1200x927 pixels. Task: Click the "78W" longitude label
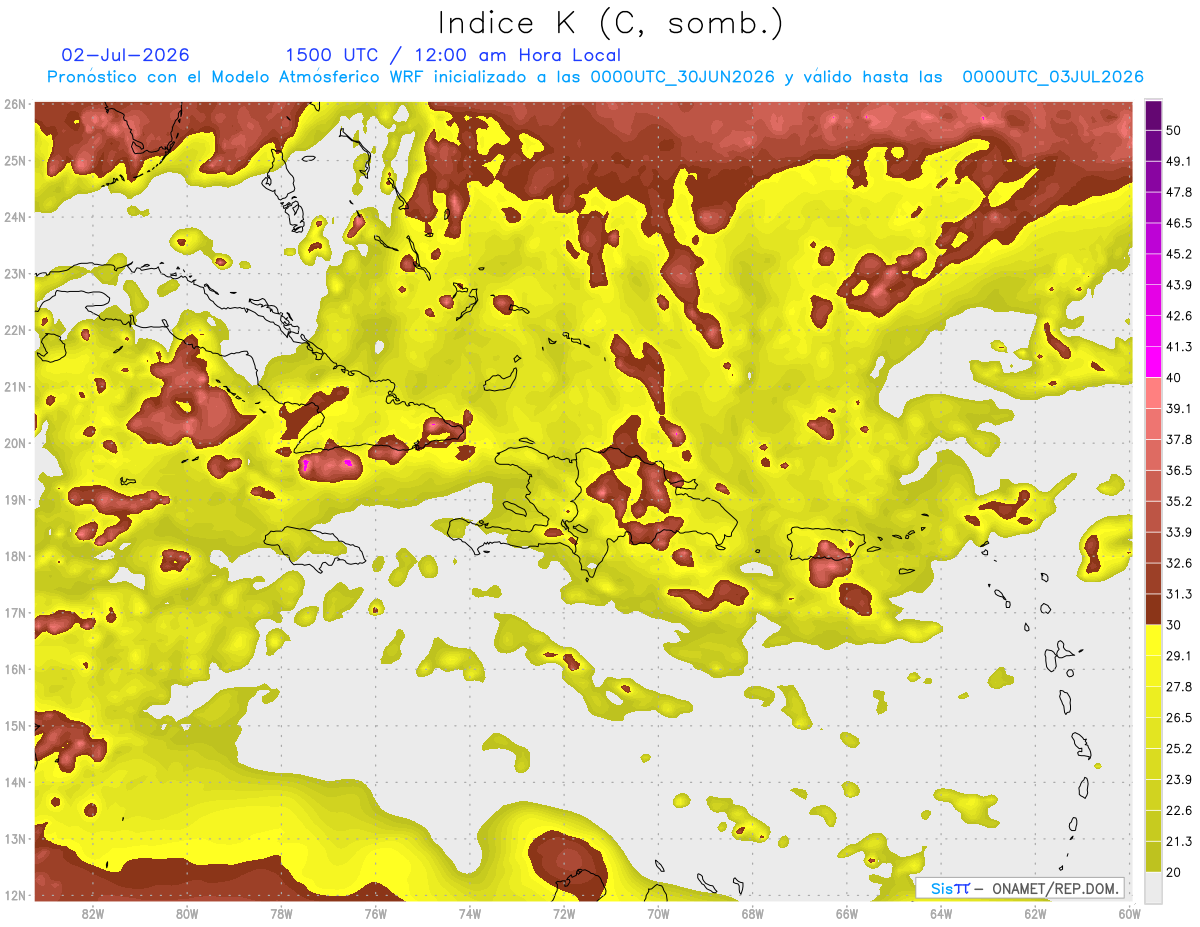281,914
